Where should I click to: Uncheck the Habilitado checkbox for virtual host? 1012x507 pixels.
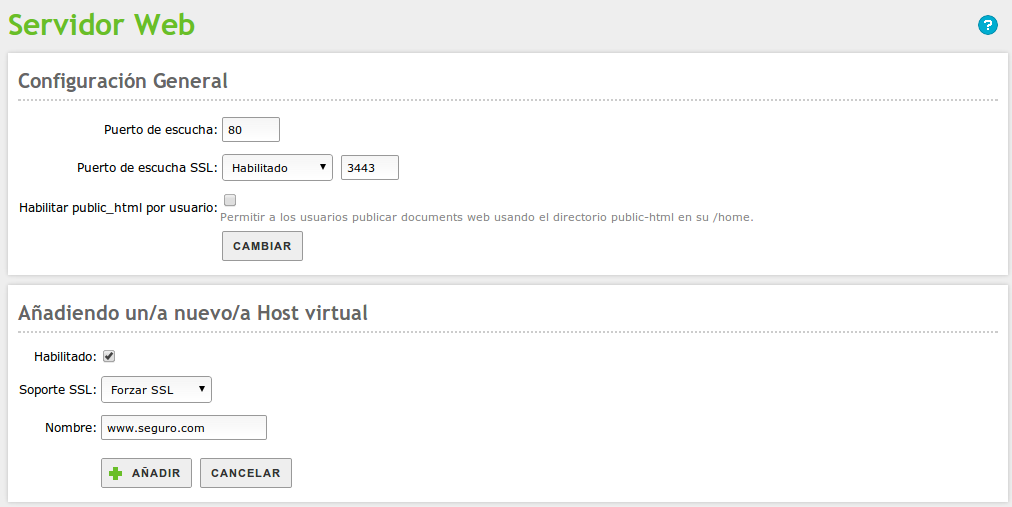(x=109, y=356)
